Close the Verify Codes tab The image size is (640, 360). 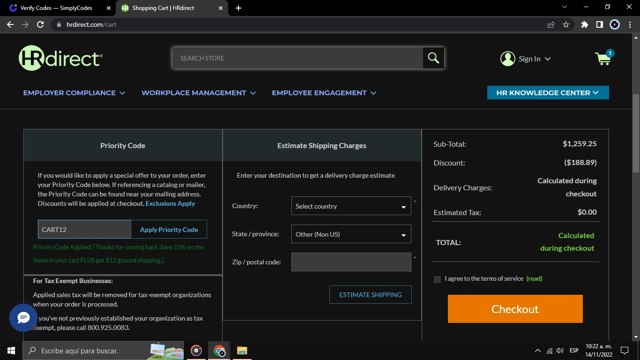(x=108, y=8)
